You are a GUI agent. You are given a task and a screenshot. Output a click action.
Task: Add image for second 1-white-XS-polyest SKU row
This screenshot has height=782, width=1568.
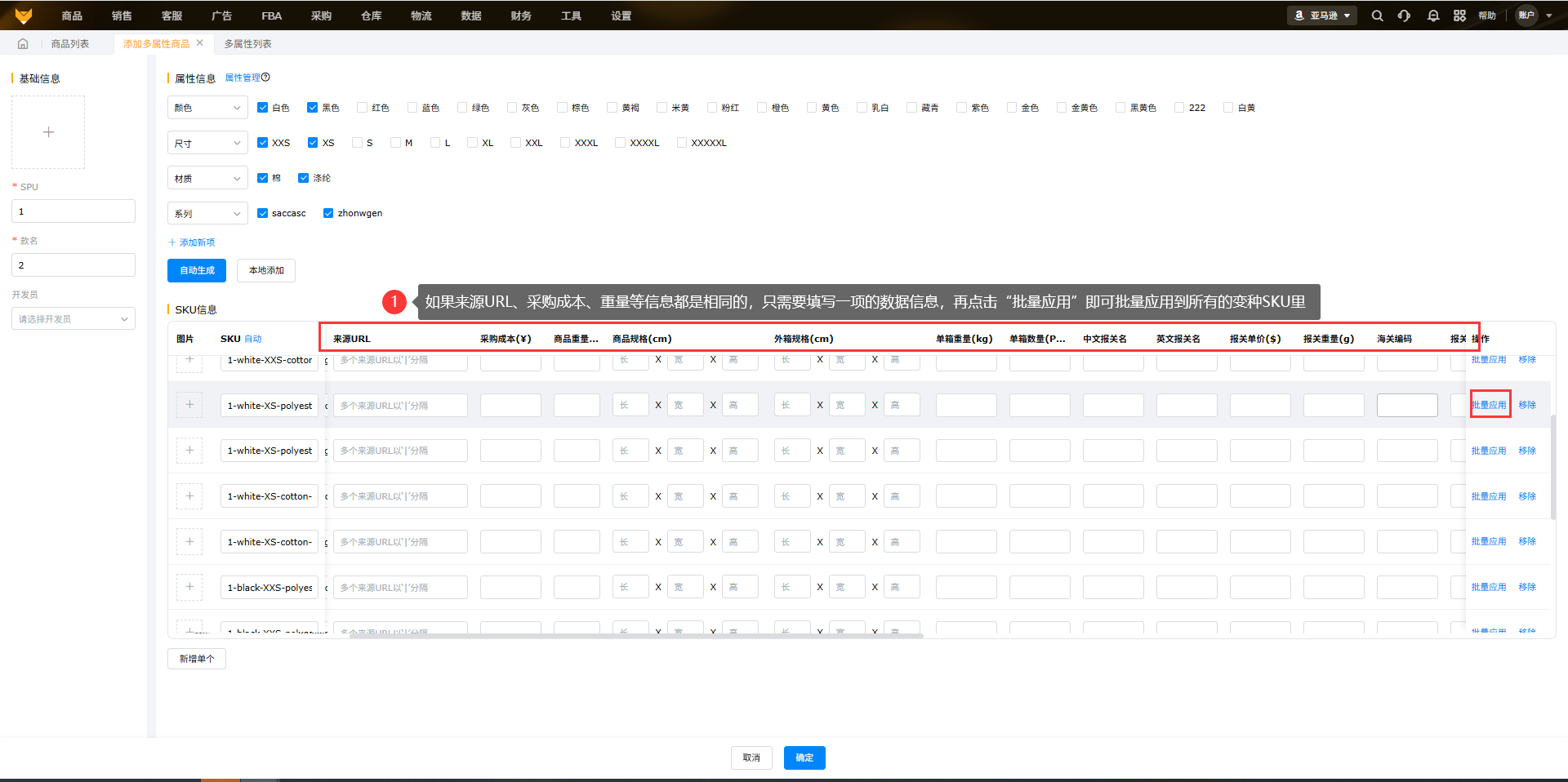(189, 451)
